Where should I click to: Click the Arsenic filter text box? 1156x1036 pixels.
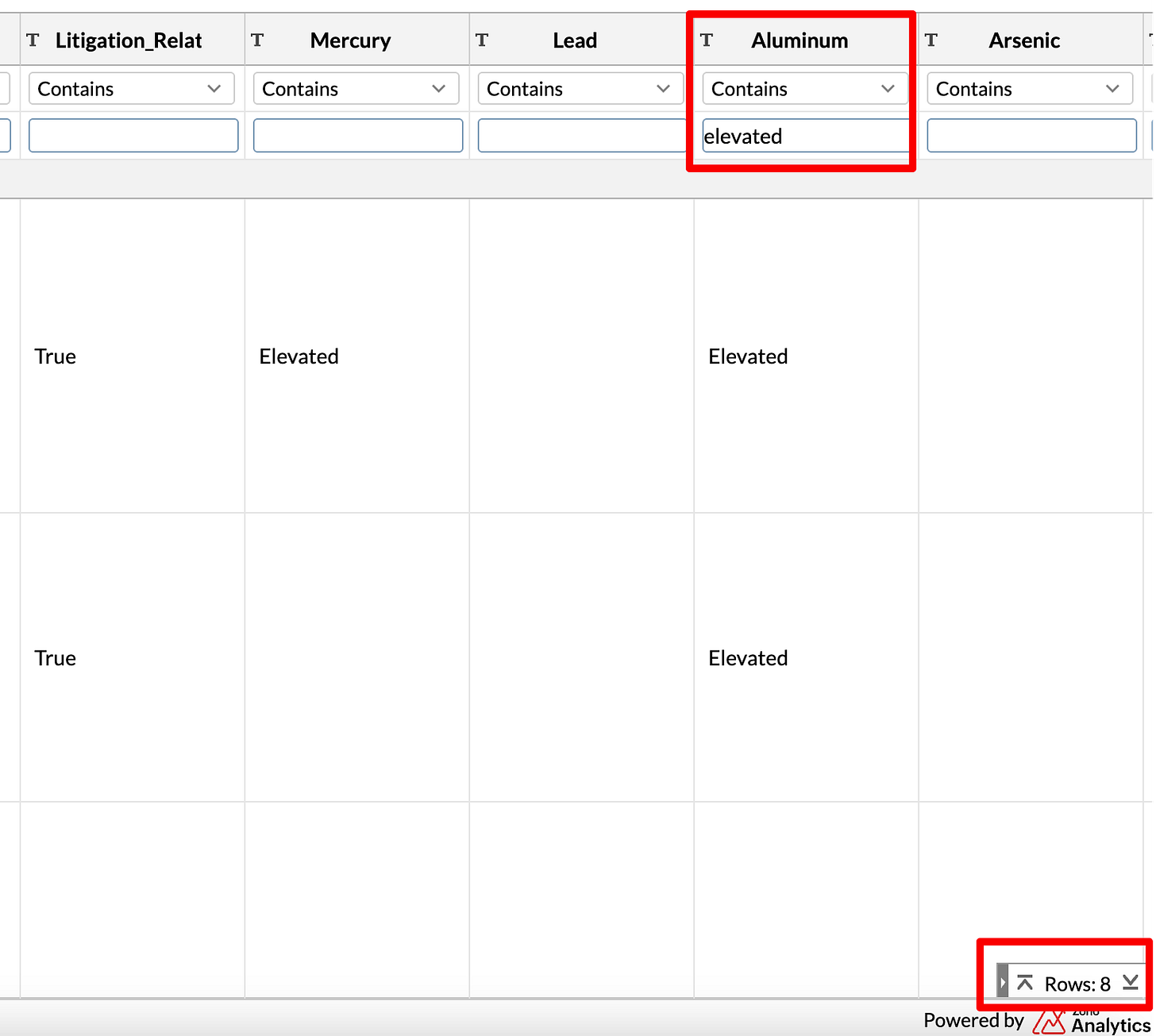1032,136
